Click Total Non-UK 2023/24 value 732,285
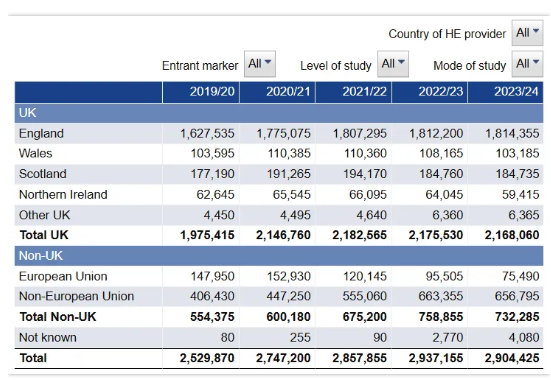Screen dimensions: 551x380 click(x=517, y=317)
